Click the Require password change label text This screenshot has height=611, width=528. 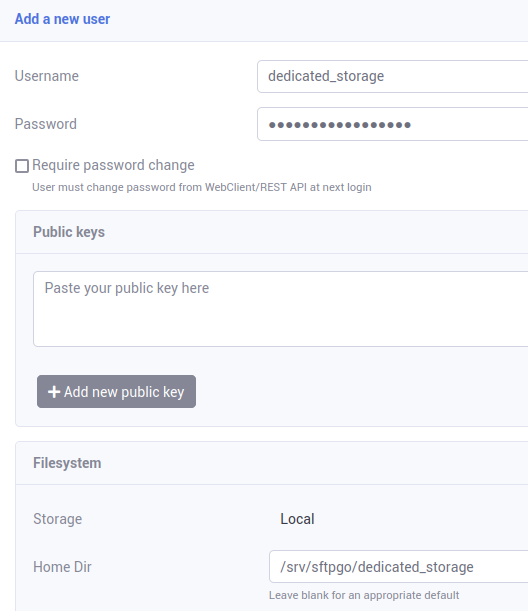pyautogui.click(x=113, y=165)
